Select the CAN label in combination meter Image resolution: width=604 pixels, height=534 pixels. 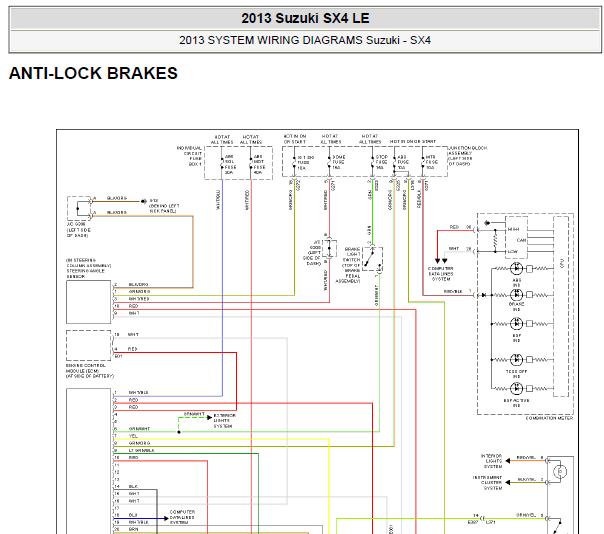(521, 240)
